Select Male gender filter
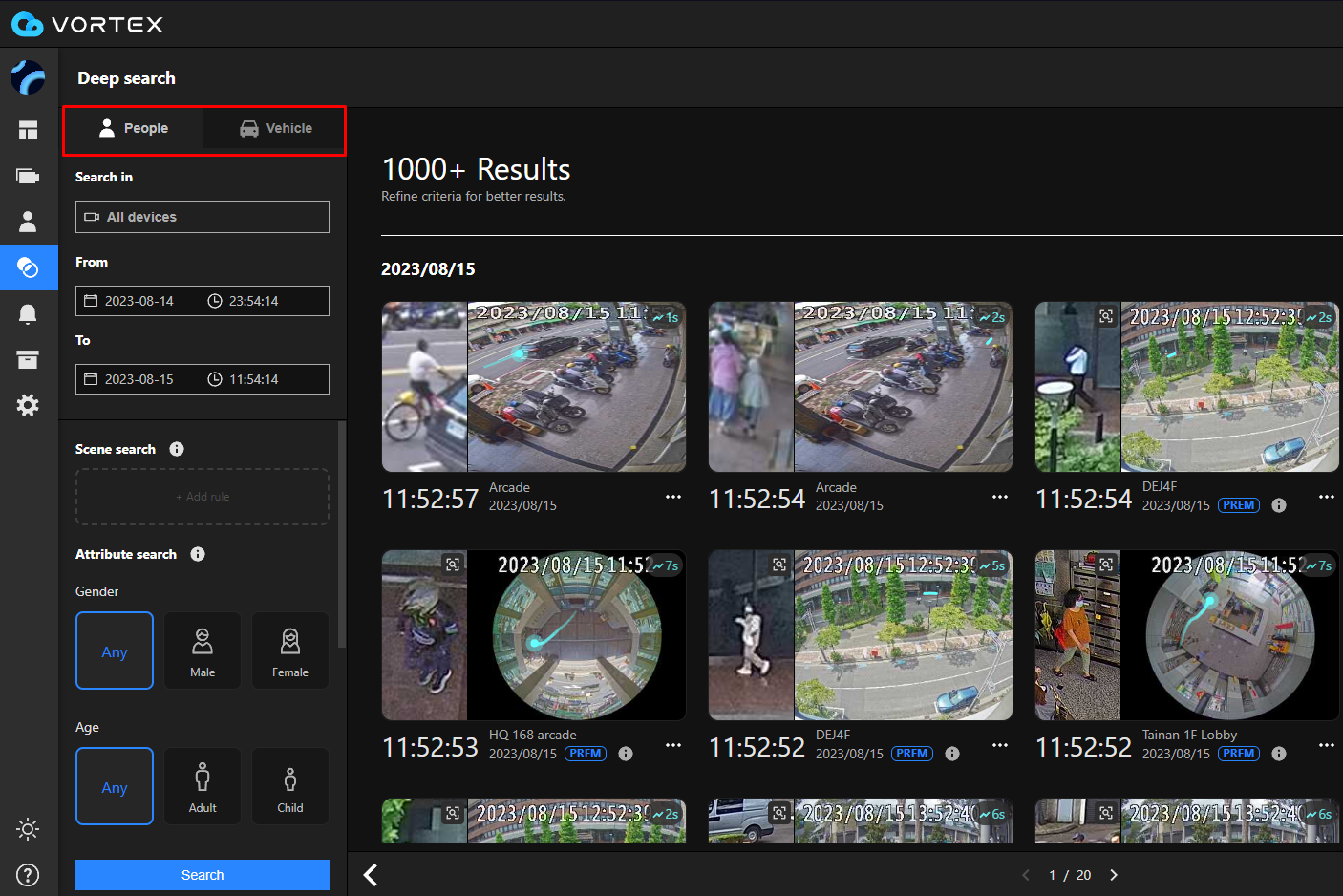 tap(203, 651)
